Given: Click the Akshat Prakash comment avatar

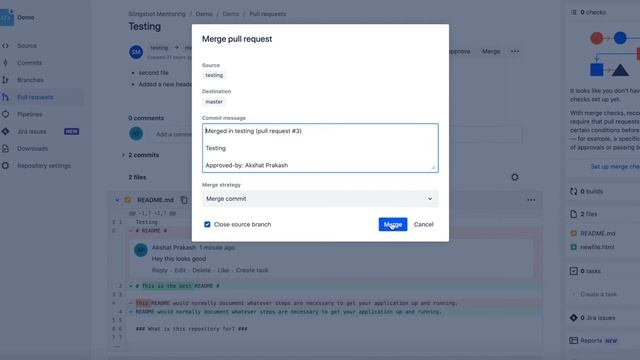Looking at the screenshot, I should (141, 250).
